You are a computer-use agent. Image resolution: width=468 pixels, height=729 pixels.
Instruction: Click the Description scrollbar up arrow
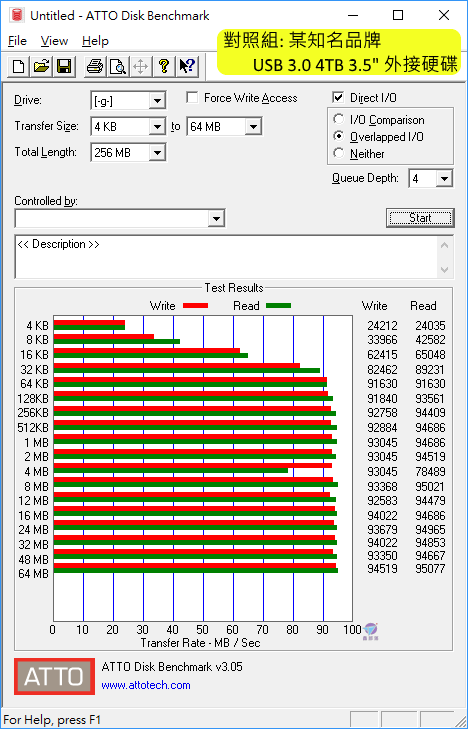(445, 245)
